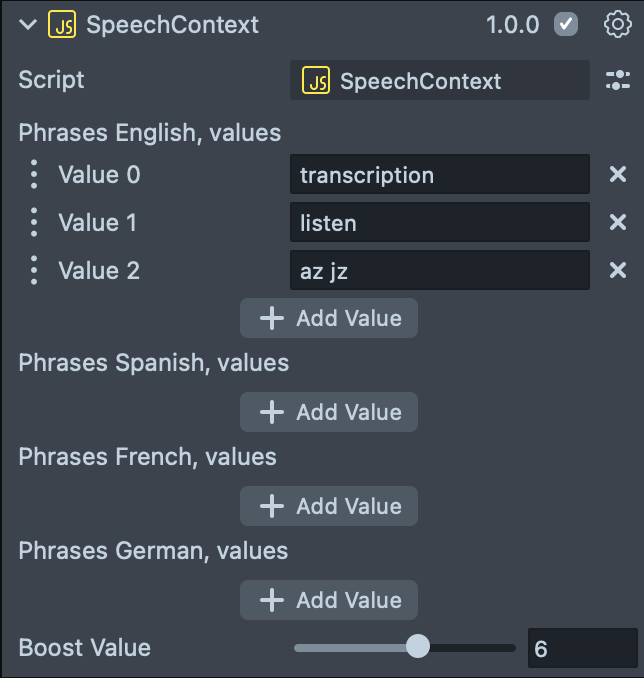Viewport: 644px width, 678px height.
Task: Collapse the SpeechContext component section
Action: 28,25
